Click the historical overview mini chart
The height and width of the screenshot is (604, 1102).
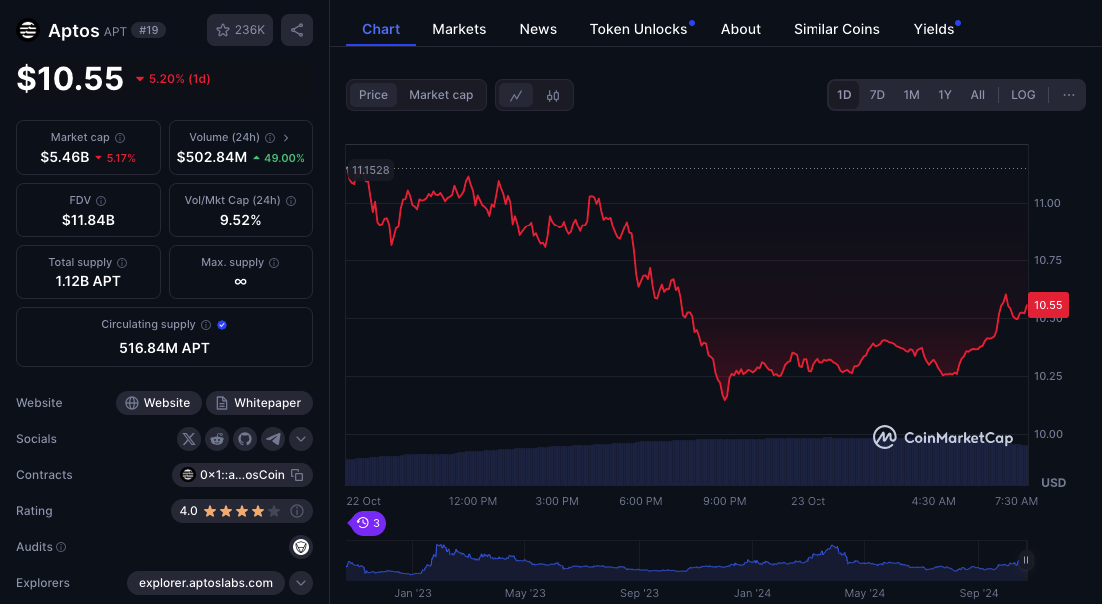tap(687, 561)
